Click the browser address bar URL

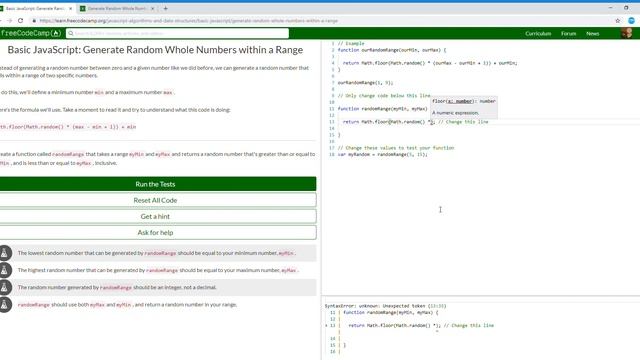click(x=189, y=20)
